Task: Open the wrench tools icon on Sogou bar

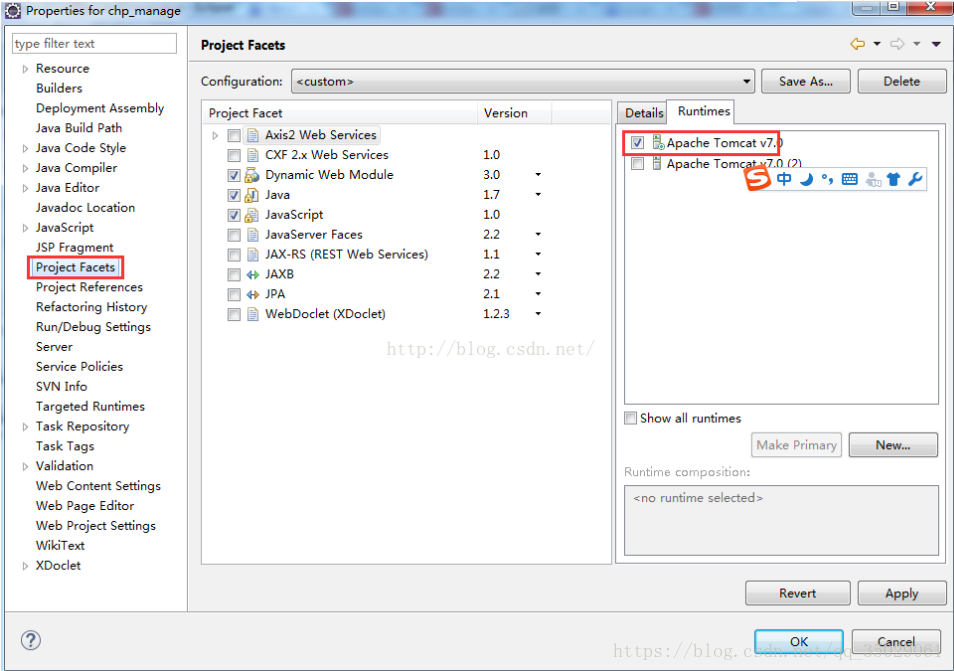Action: tap(914, 179)
